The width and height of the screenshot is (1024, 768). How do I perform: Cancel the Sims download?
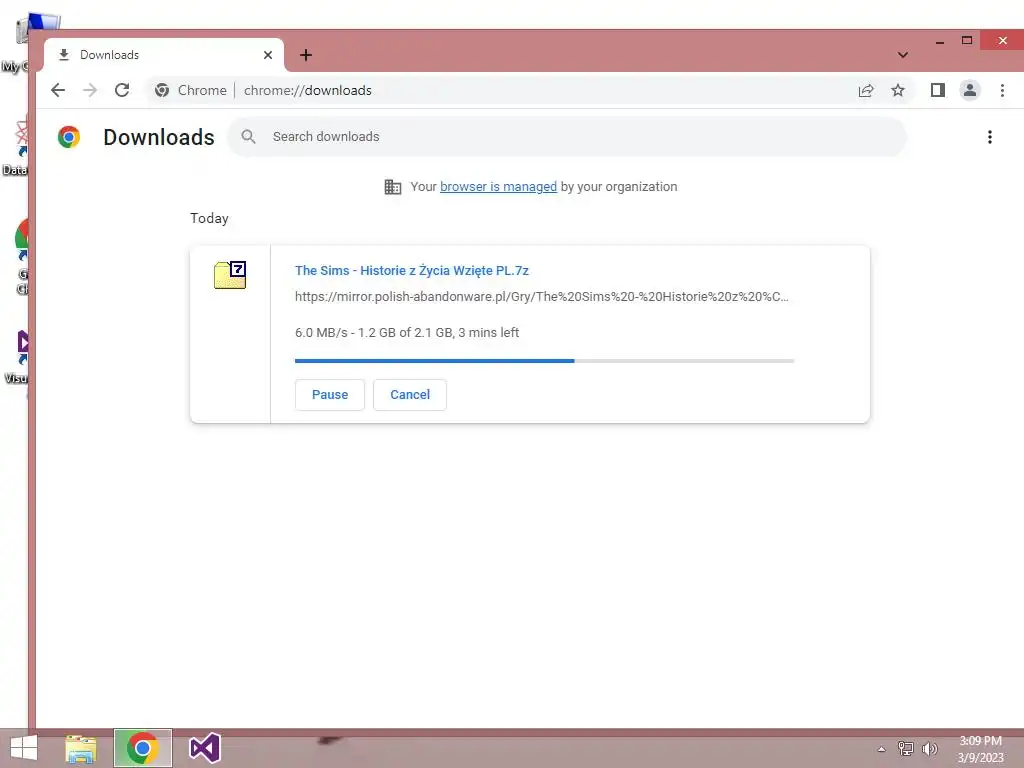click(x=409, y=394)
